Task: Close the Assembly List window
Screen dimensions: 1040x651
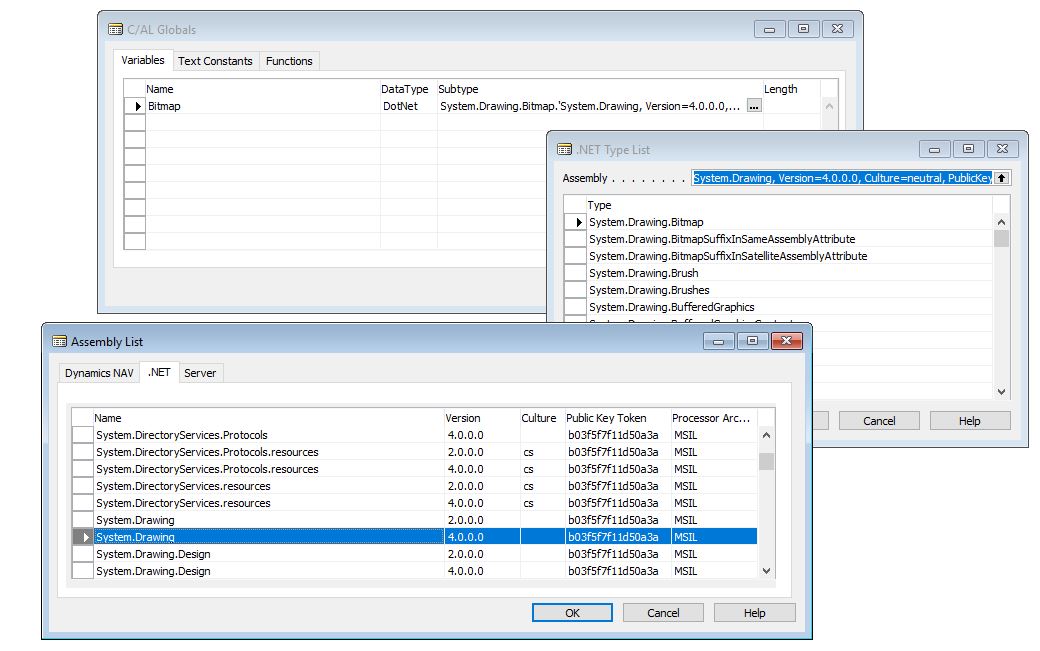Action: tap(787, 341)
